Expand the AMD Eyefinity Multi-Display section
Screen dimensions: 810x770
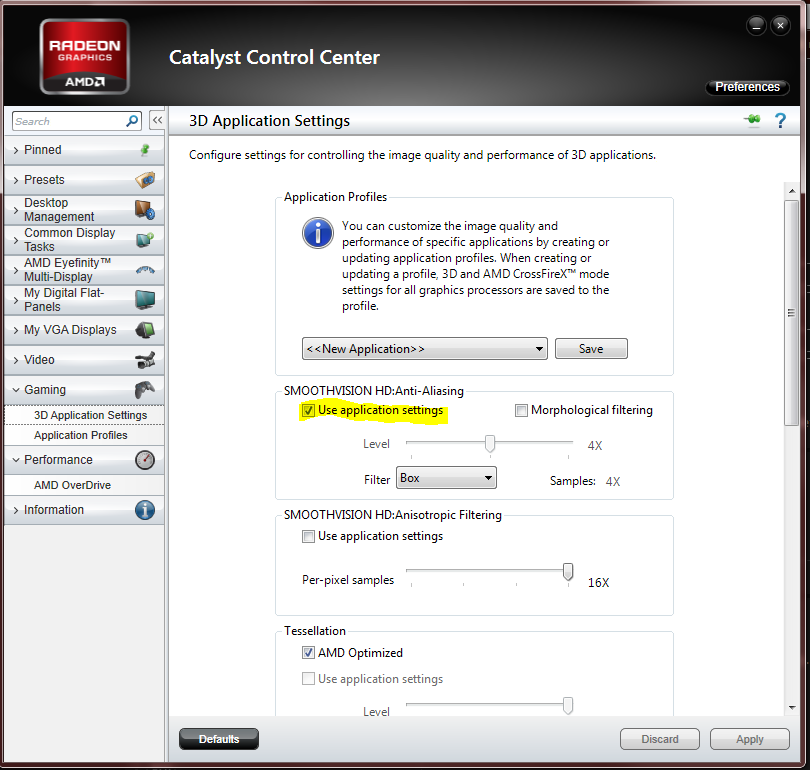pos(84,270)
